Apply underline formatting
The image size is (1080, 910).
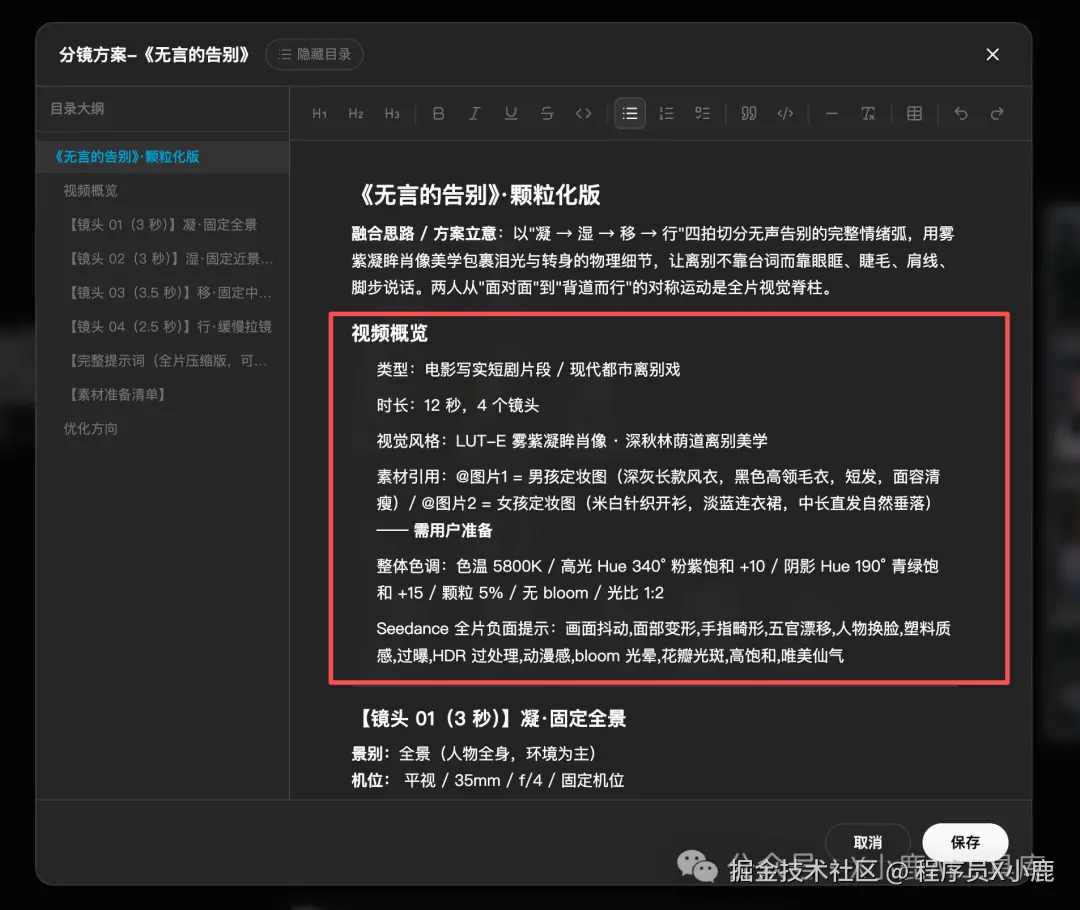[511, 114]
